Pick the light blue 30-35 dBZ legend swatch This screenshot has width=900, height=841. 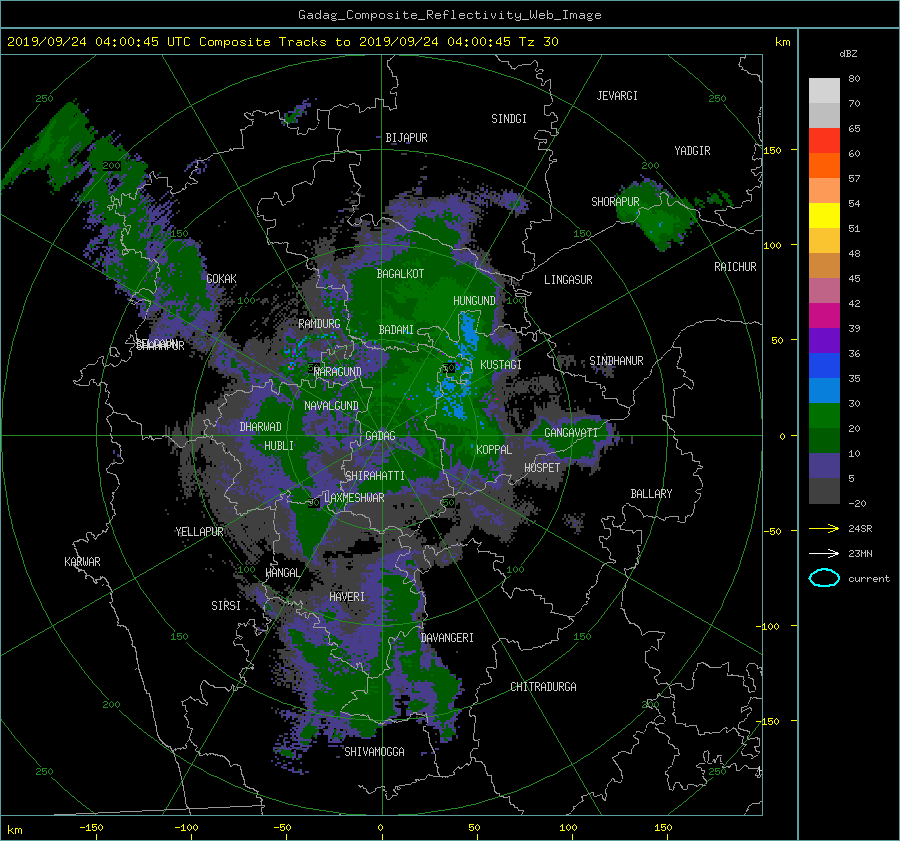(x=824, y=390)
